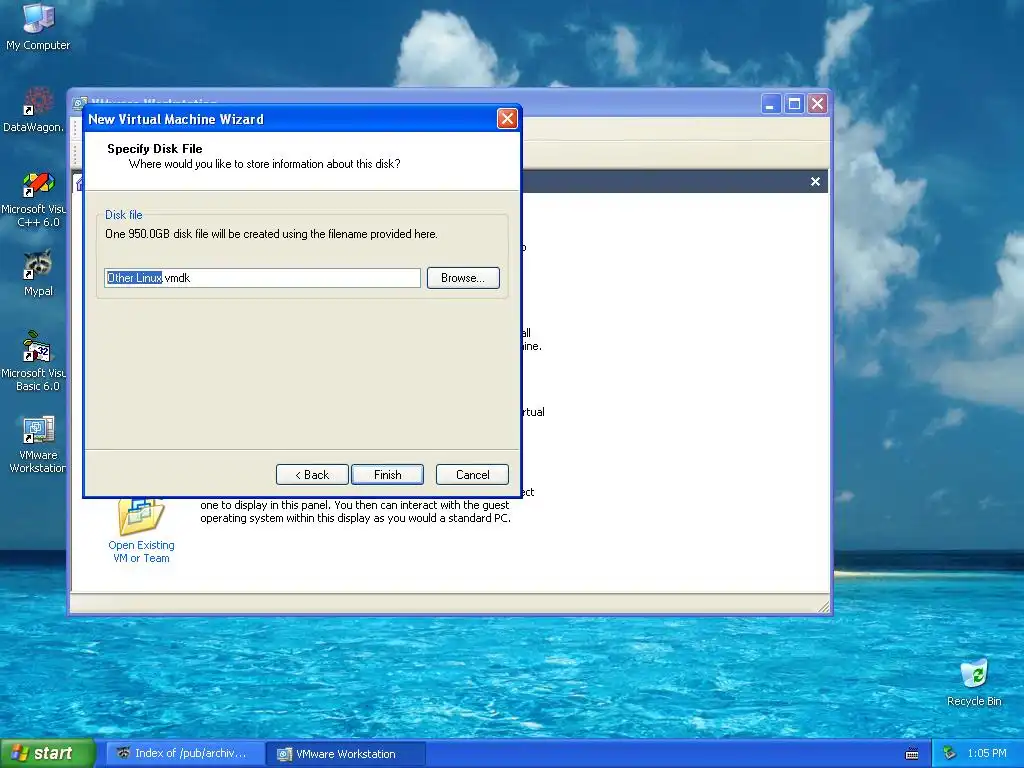Select VMware Workstation taskbar button
1024x768 pixels.
(346, 754)
